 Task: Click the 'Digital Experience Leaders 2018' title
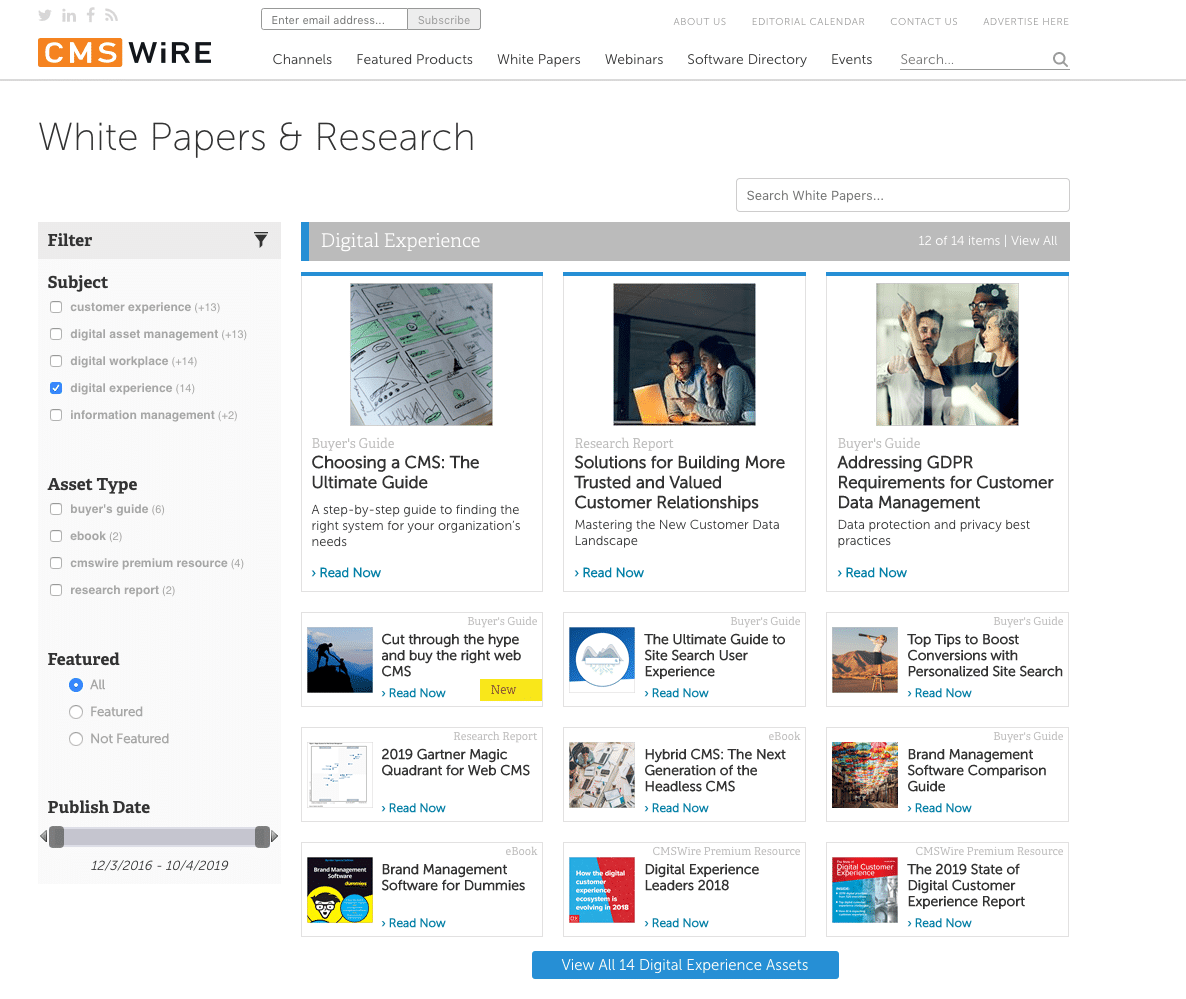coord(701,877)
